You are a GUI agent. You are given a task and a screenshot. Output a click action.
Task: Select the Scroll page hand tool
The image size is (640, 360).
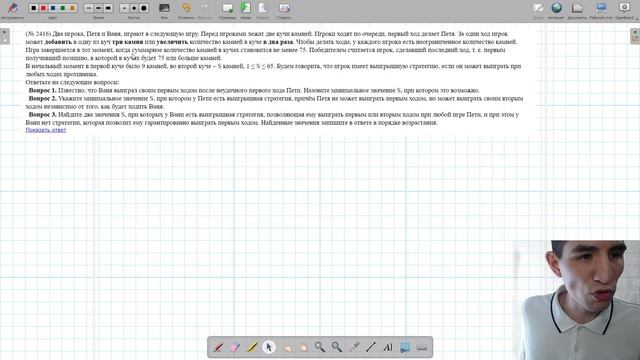pyautogui.click(x=303, y=347)
